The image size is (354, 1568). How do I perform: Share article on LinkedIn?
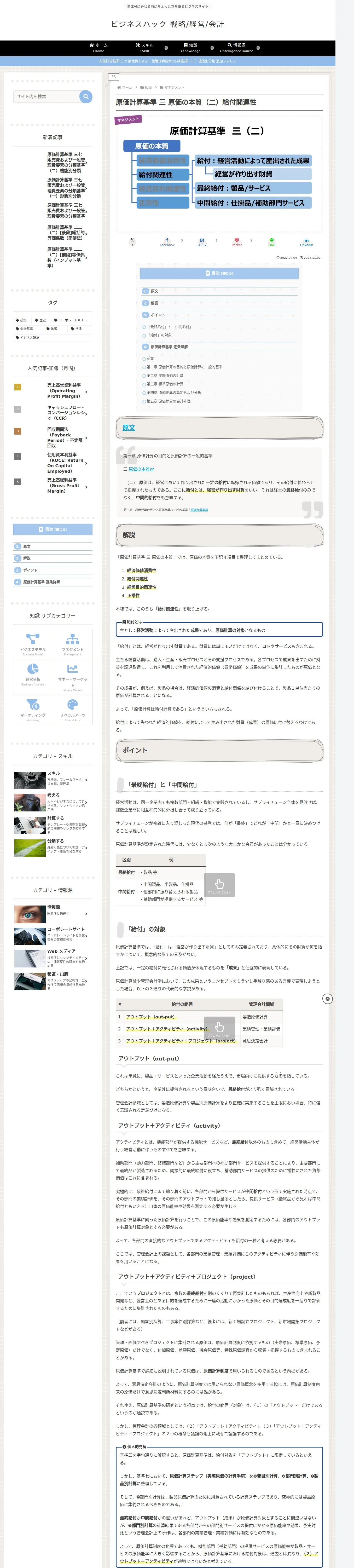point(306,242)
